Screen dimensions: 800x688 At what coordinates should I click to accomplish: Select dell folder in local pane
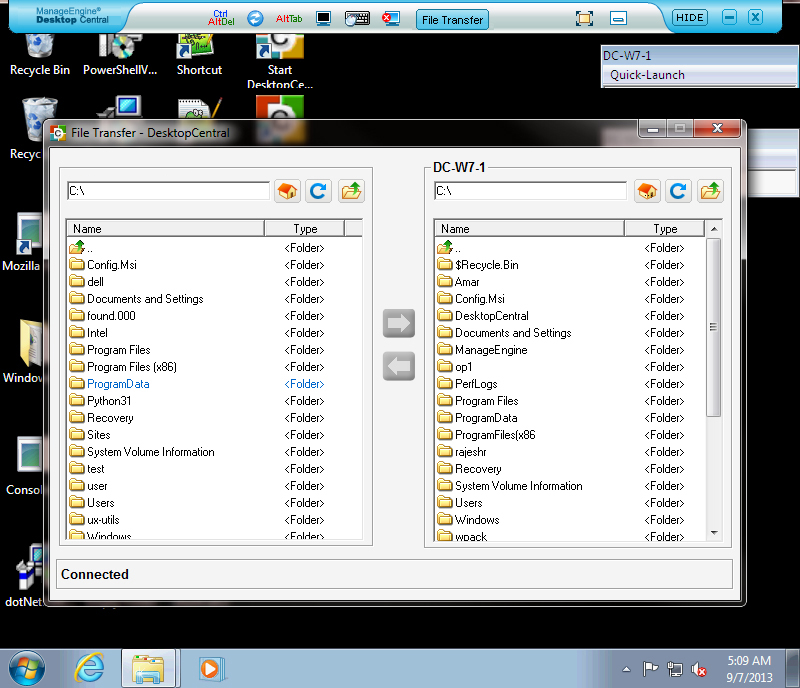tap(215, 282)
